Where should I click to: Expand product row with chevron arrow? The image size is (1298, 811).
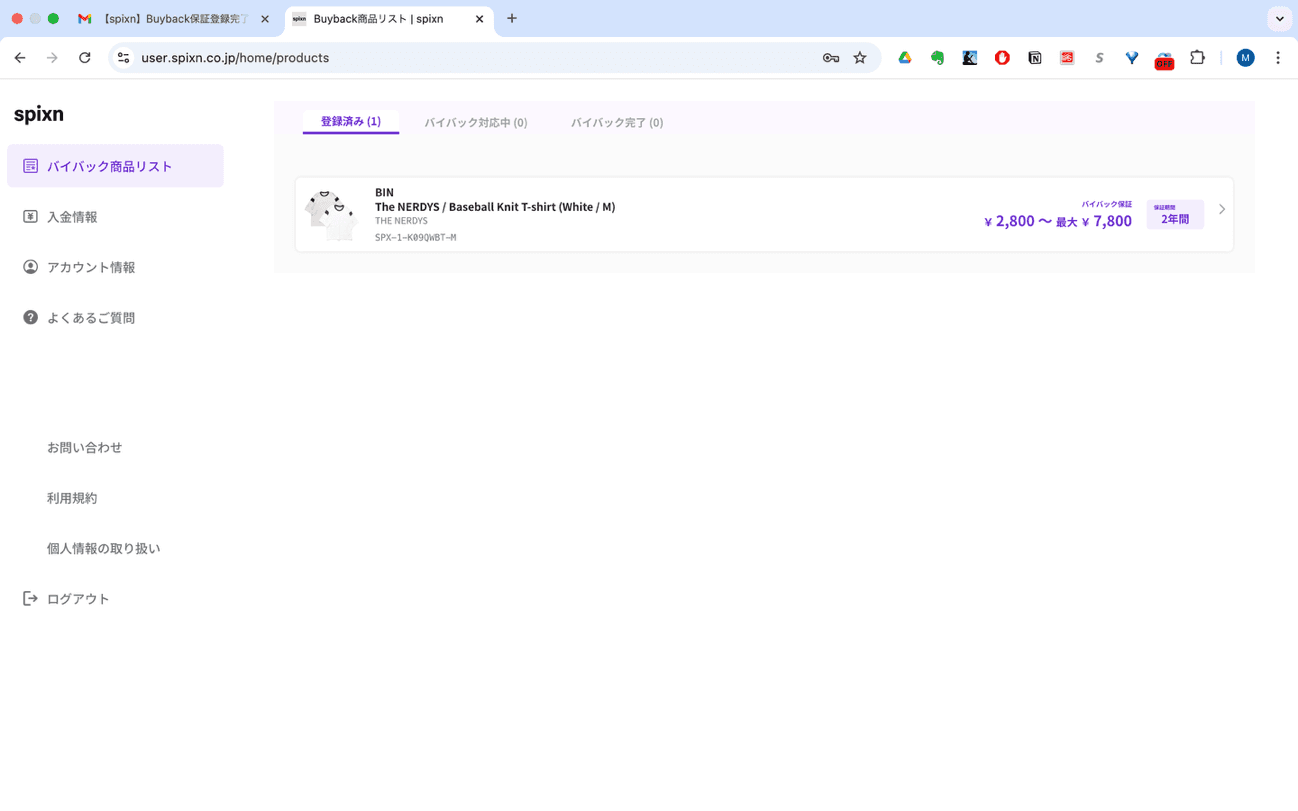coord(1222,209)
